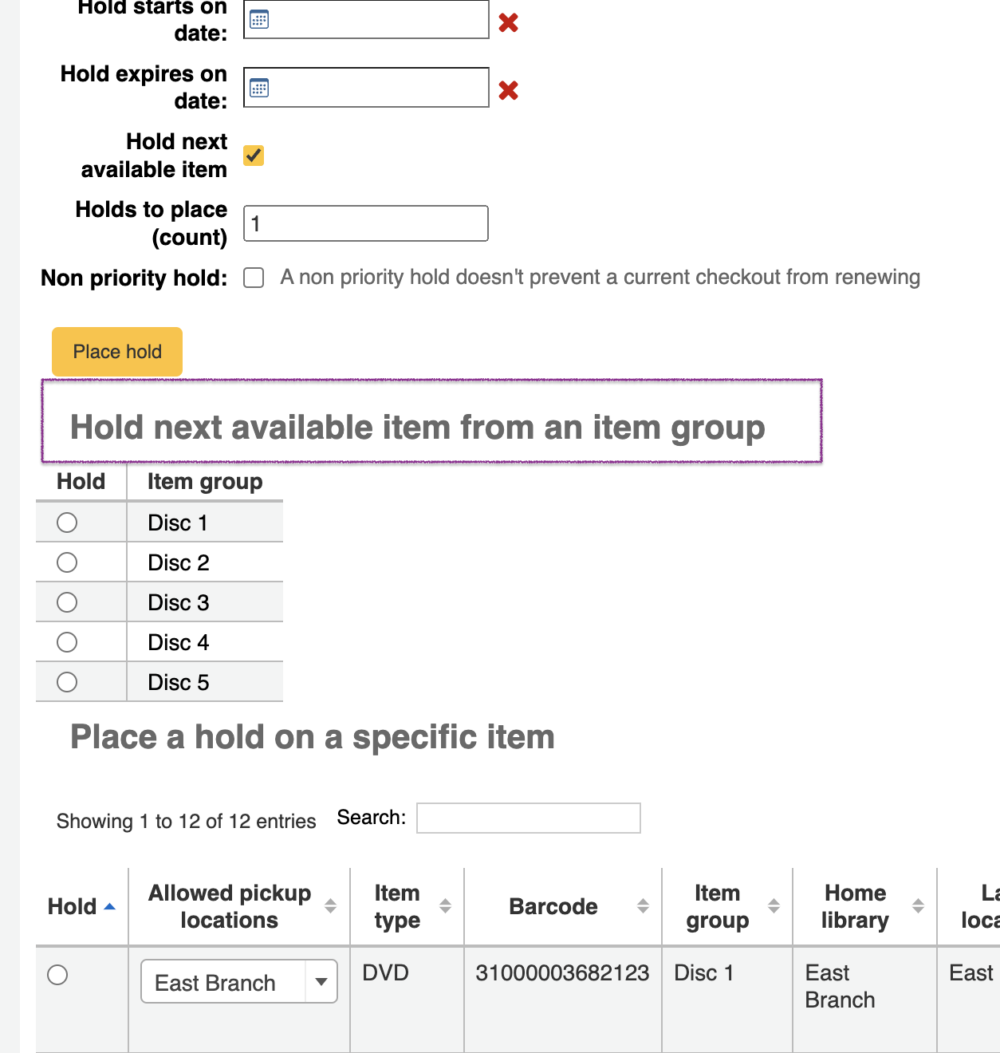
Task: Open the East Branch pickup location dropdown
Action: (x=239, y=982)
